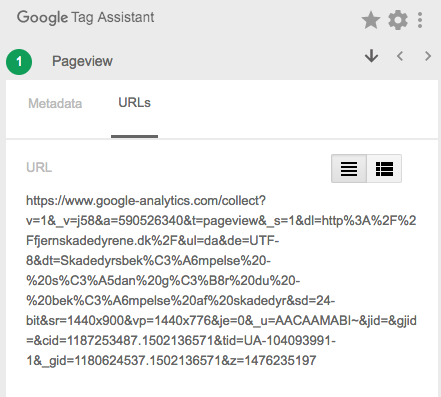The width and height of the screenshot is (441, 397).
Task: Click the Google Tag Assistant logo
Action: click(x=85, y=17)
